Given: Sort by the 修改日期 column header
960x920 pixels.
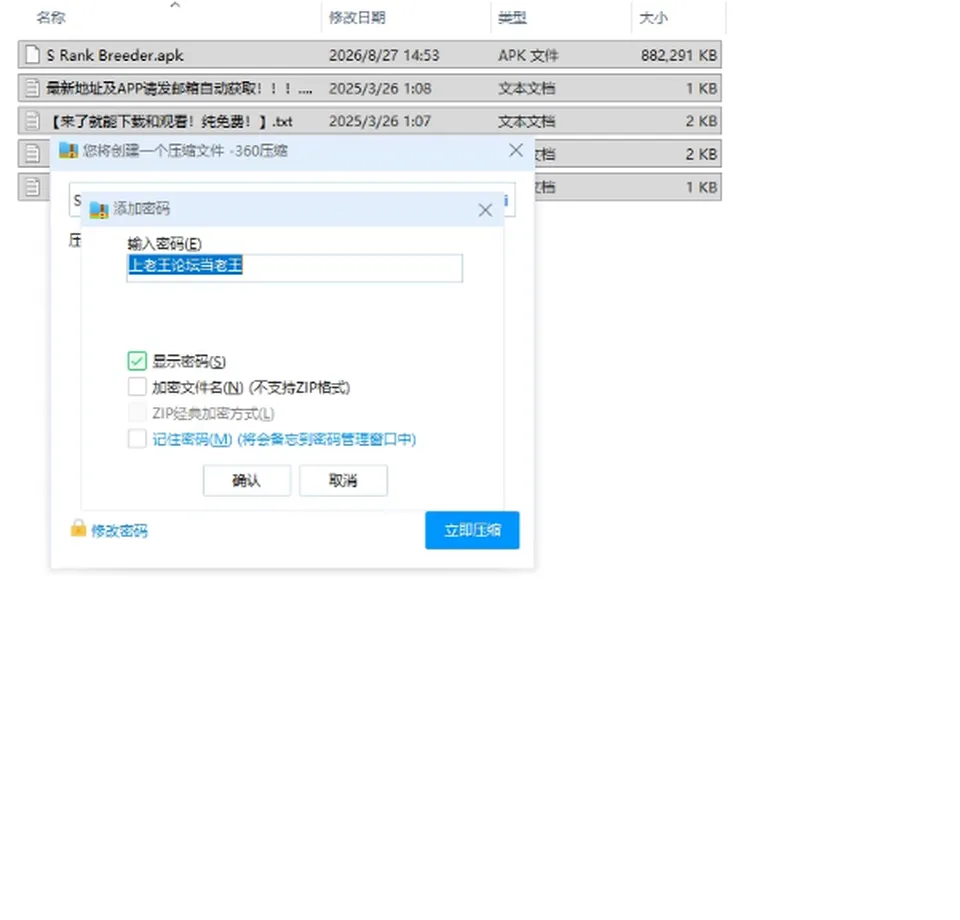Looking at the screenshot, I should click(357, 18).
